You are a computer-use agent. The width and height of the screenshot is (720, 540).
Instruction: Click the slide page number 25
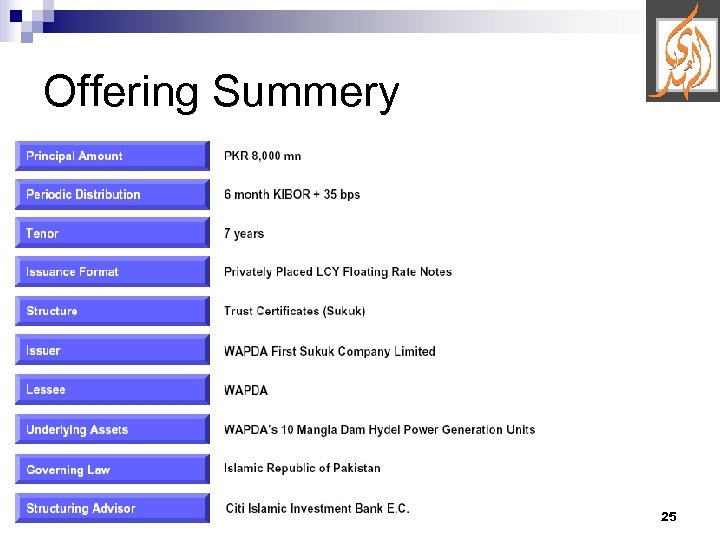tap(669, 517)
